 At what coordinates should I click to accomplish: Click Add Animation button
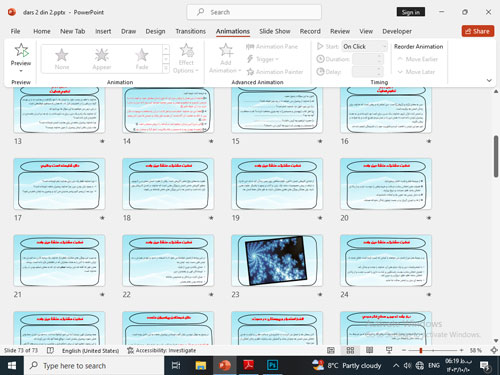click(225, 58)
